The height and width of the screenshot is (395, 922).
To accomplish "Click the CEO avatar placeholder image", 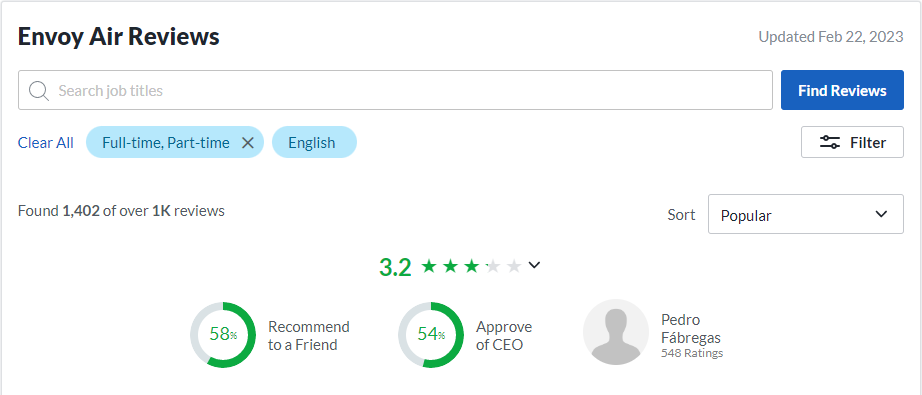I will click(x=616, y=332).
